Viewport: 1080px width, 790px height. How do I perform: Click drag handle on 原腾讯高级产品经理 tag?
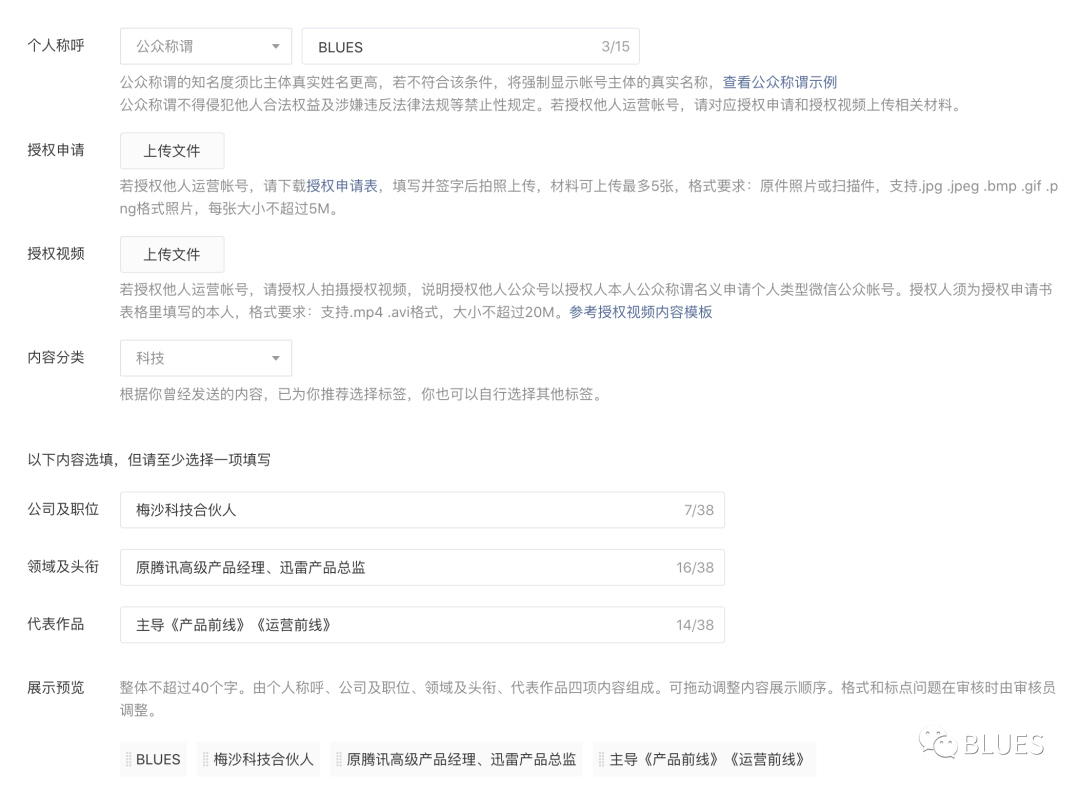pos(339,760)
